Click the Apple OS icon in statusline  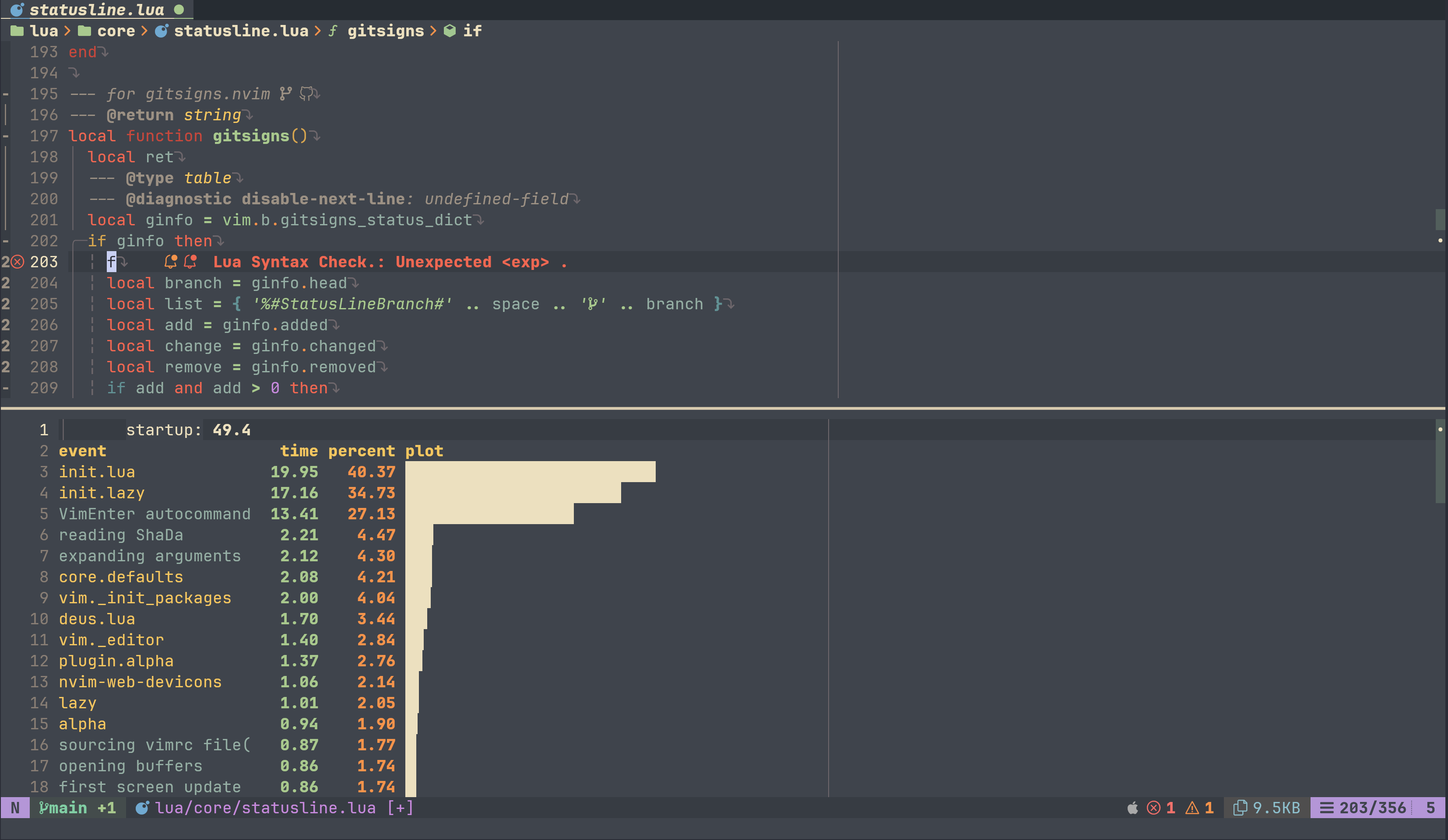[x=1132, y=808]
